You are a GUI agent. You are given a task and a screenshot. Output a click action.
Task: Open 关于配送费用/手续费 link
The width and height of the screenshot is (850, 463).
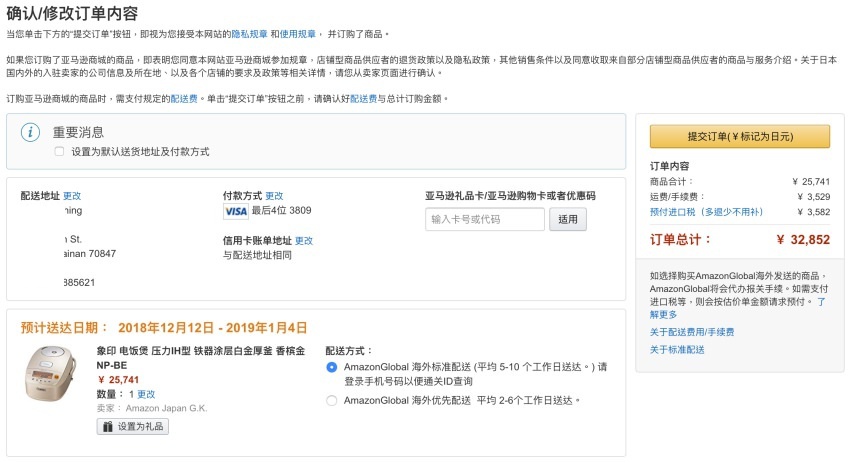click(692, 332)
